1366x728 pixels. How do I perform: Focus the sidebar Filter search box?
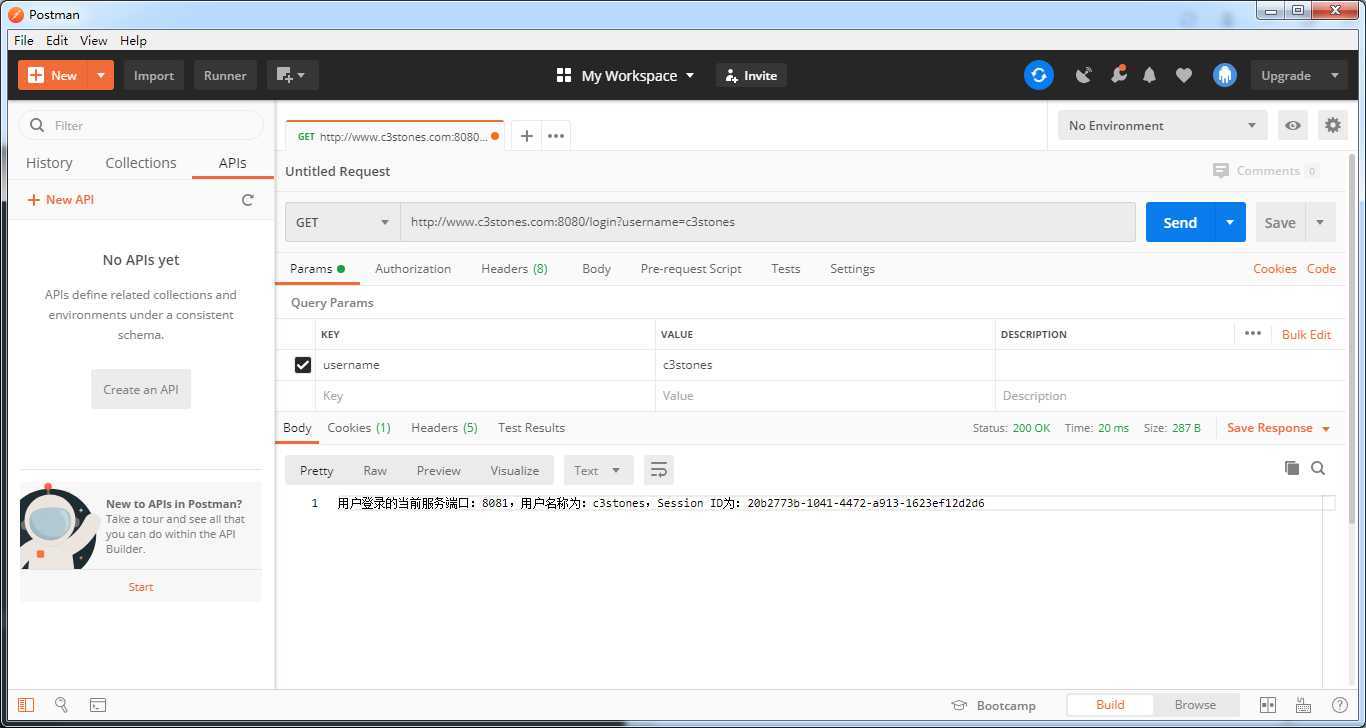point(141,125)
